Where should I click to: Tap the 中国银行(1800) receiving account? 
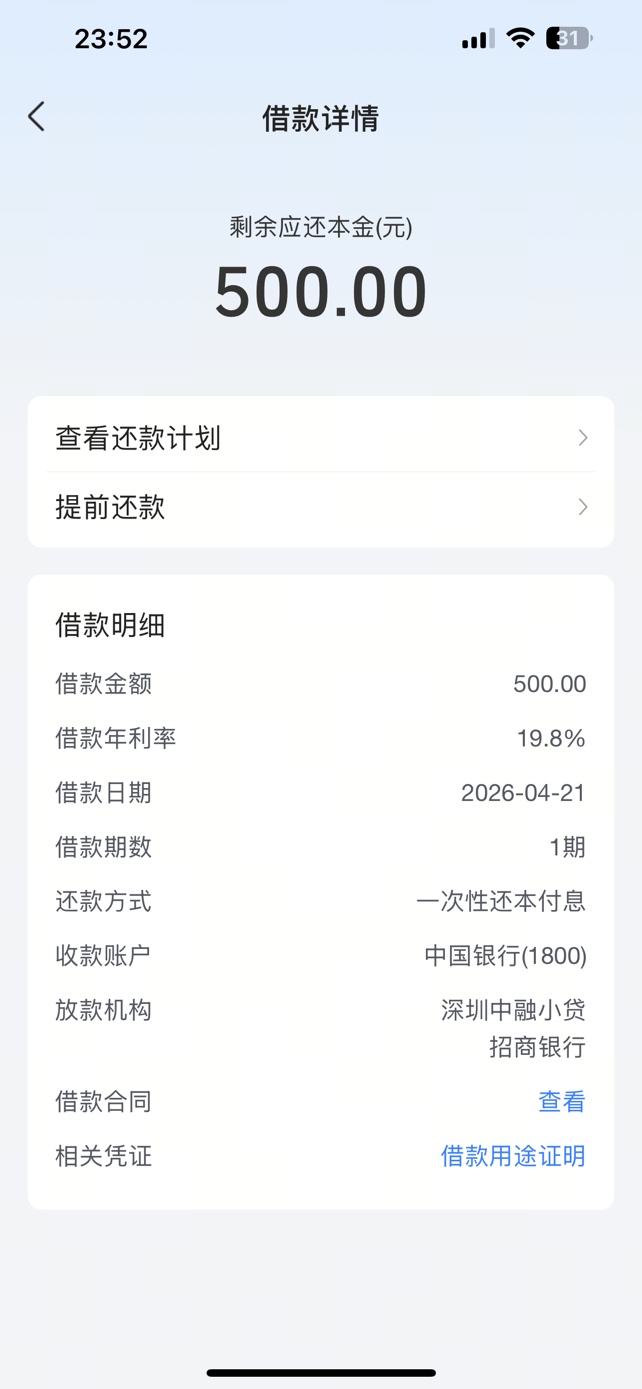pos(505,956)
